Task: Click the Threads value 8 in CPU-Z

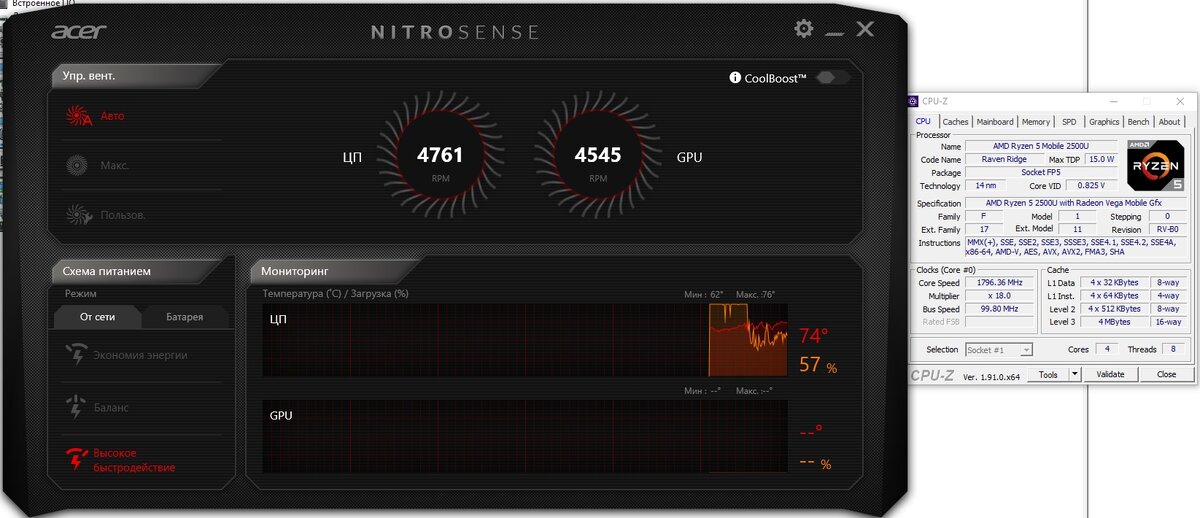Action: click(x=1172, y=350)
